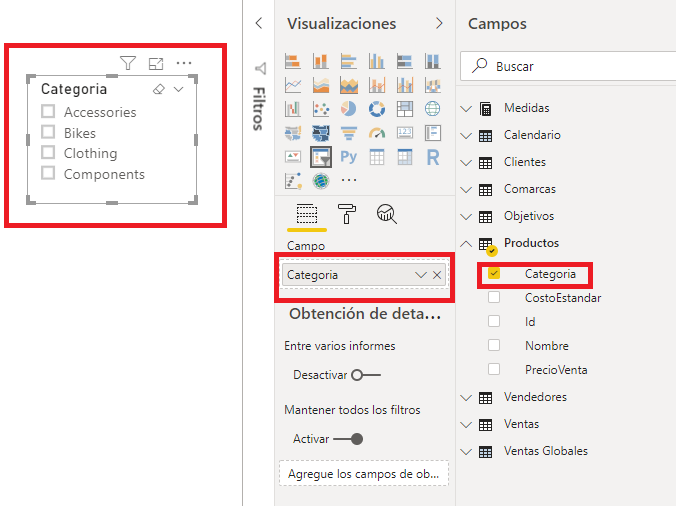Open the slicer header type dropdown chevron
The width and height of the screenshot is (676, 506).
tap(178, 89)
